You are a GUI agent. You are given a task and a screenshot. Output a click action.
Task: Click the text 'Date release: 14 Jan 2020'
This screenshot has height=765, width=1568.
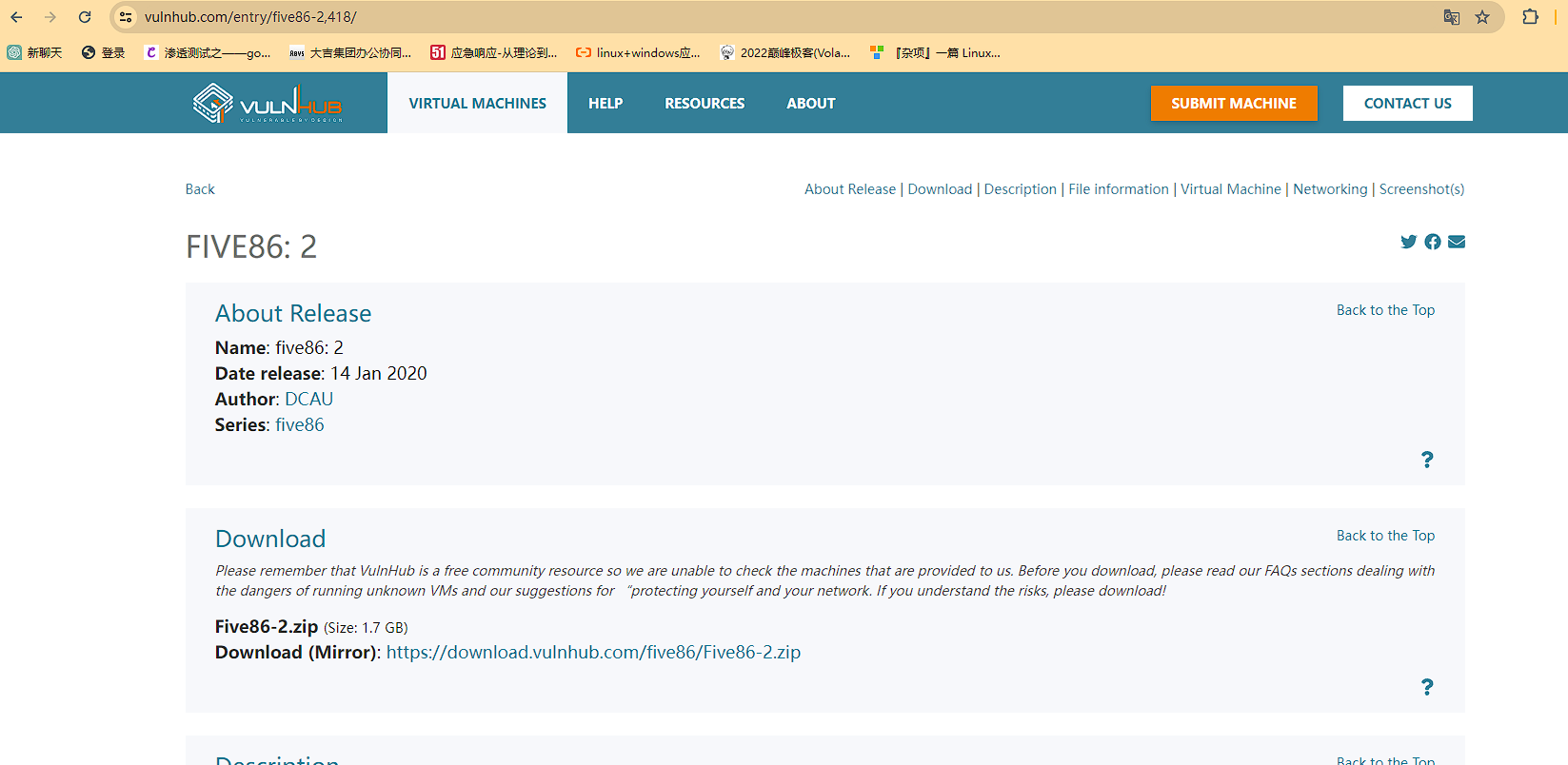tap(321, 374)
